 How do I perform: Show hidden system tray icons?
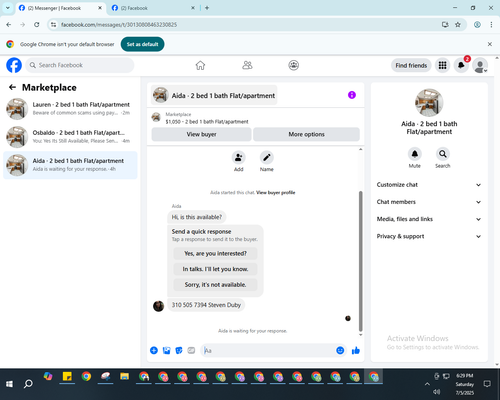[427, 384]
